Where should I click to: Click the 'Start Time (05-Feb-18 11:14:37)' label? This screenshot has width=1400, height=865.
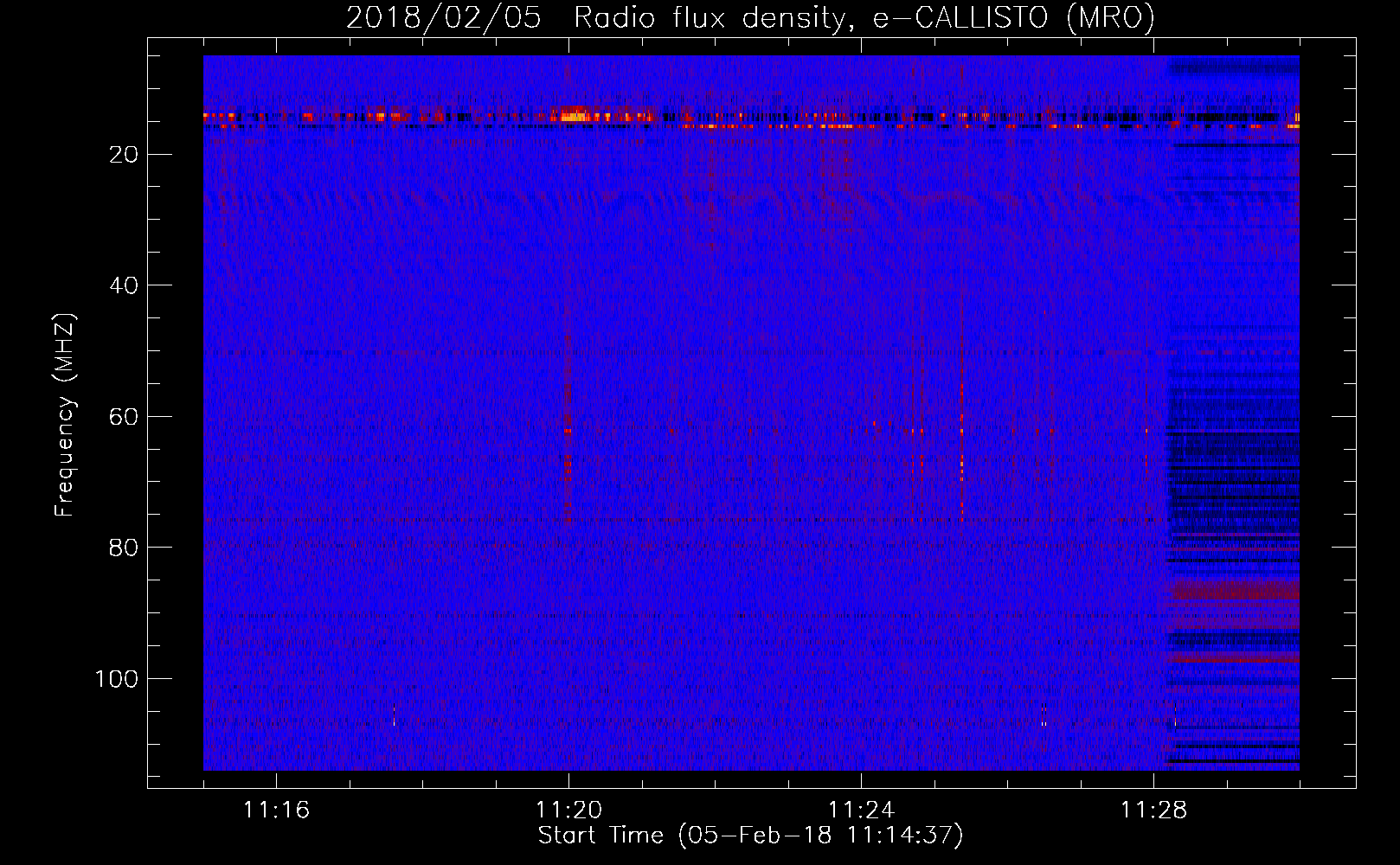tap(750, 836)
